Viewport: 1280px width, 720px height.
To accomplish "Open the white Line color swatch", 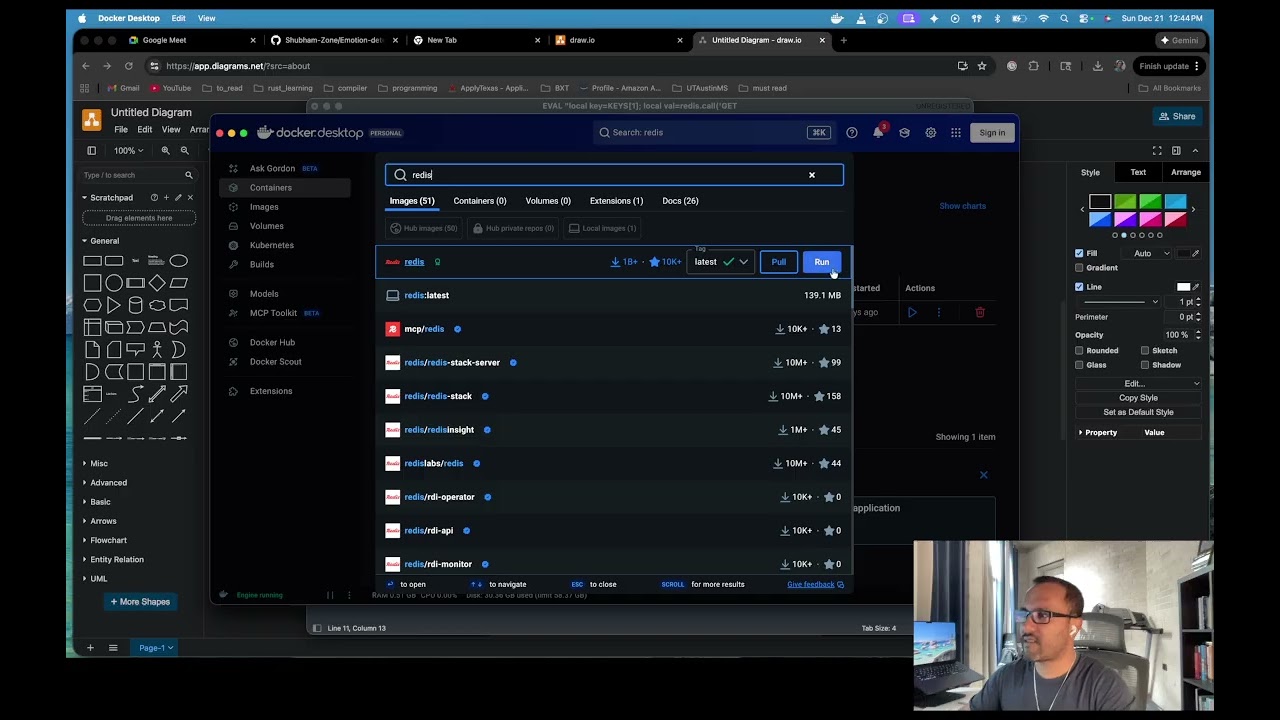I will click(x=1183, y=287).
